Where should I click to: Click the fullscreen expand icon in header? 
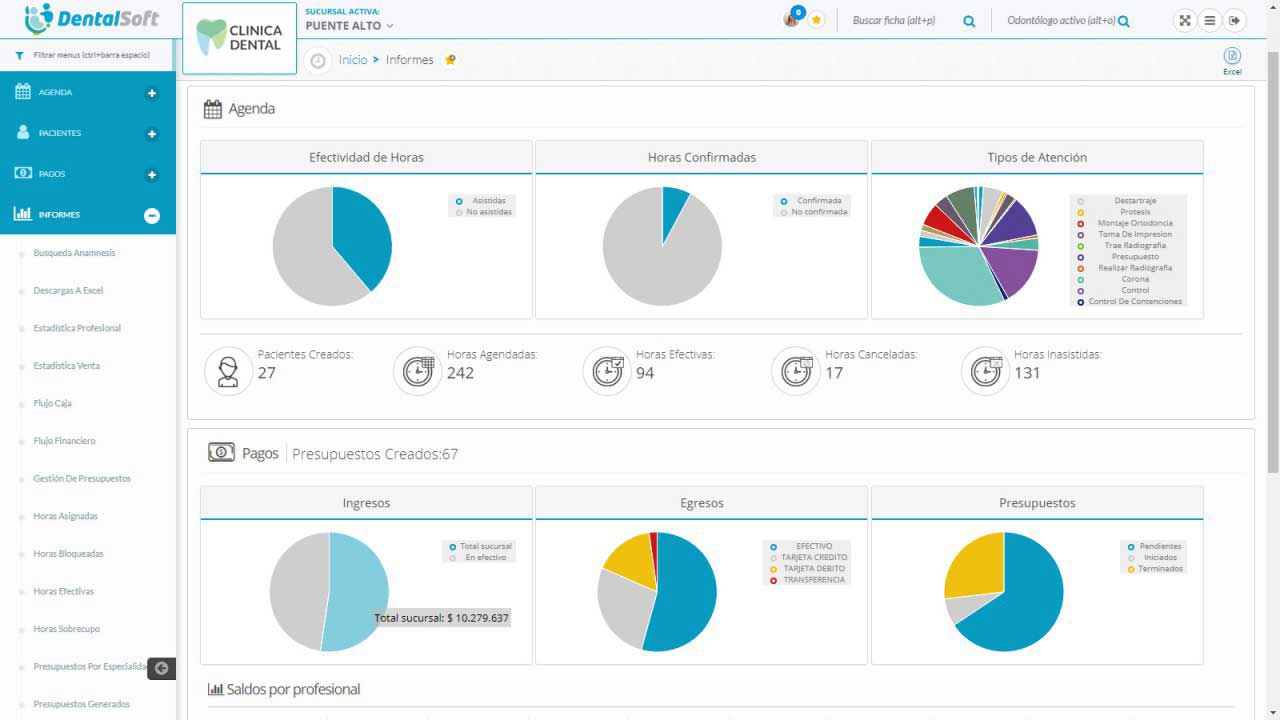pyautogui.click(x=1184, y=20)
